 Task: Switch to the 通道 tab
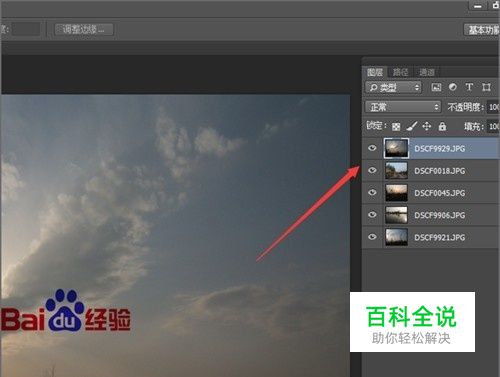click(427, 72)
